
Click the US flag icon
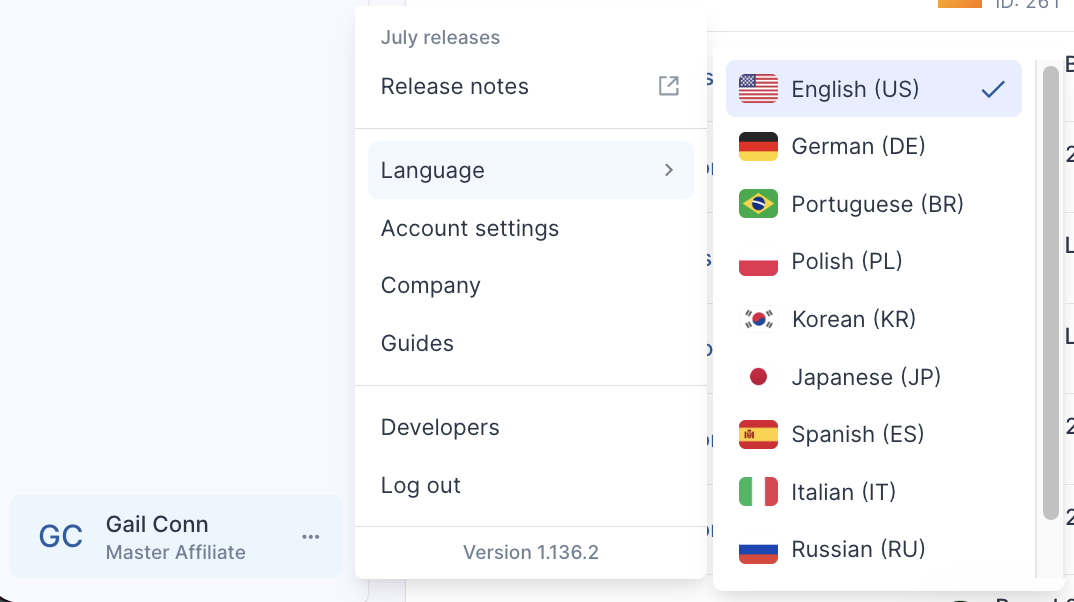[758, 88]
